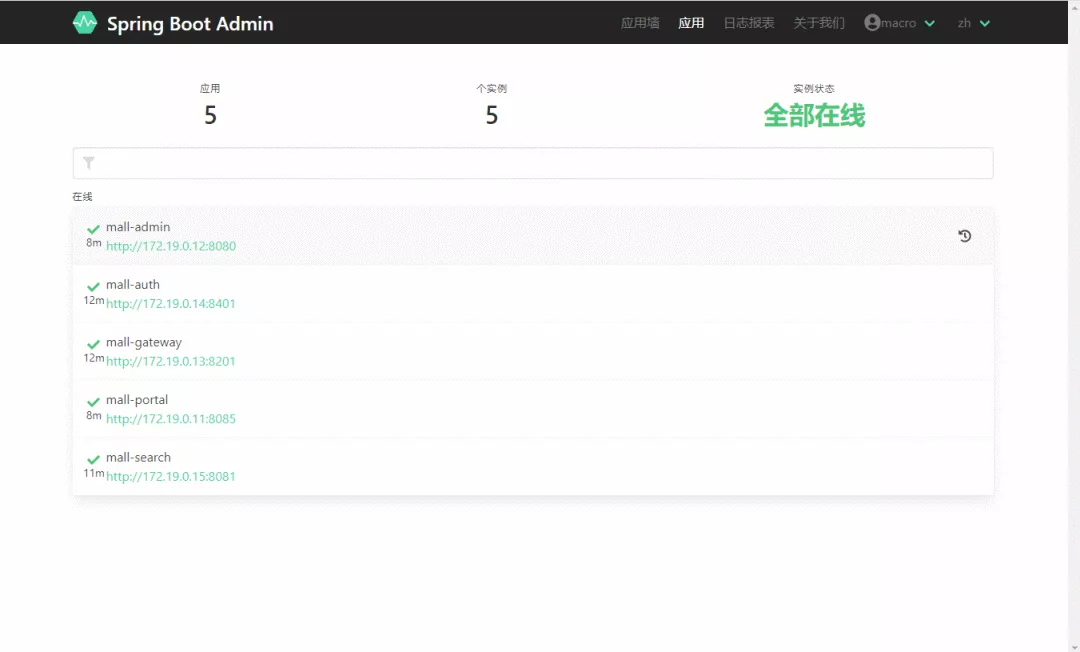Select the mall-gateway application name
Viewport: 1080px width, 652px height.
[x=144, y=342]
